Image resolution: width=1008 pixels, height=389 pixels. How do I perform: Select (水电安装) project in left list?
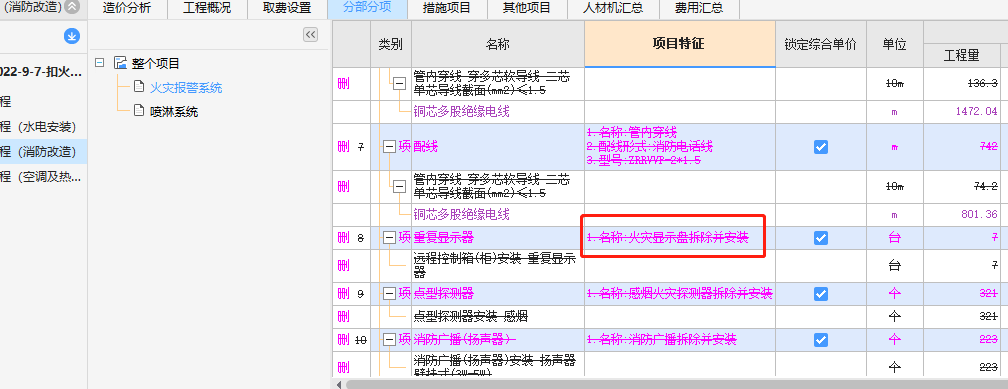coord(44,127)
